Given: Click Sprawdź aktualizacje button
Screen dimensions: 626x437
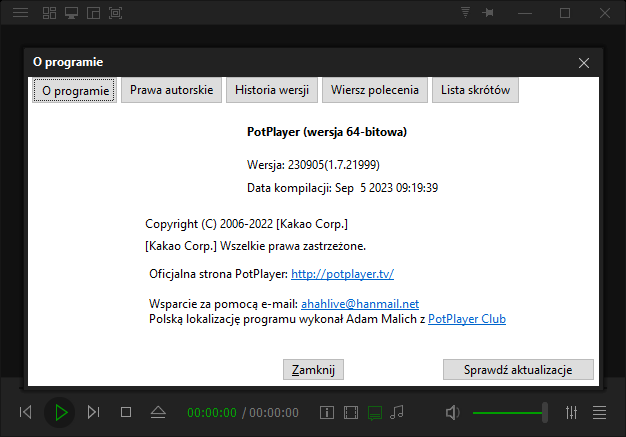Looking at the screenshot, I should (x=518, y=370).
